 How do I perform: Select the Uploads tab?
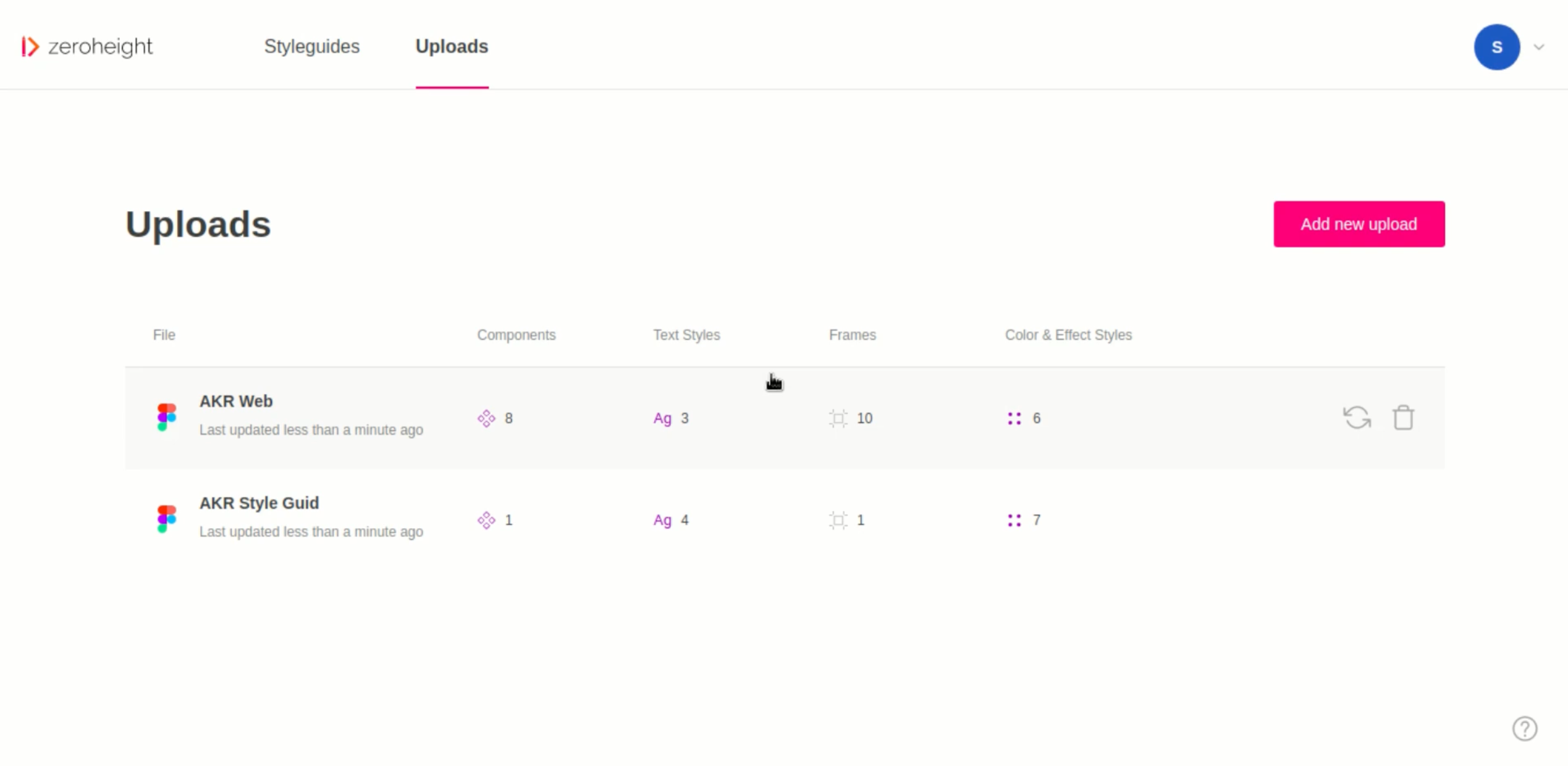452,46
